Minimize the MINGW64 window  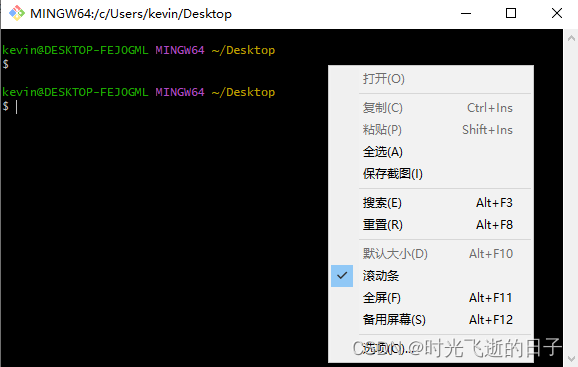(x=466, y=14)
